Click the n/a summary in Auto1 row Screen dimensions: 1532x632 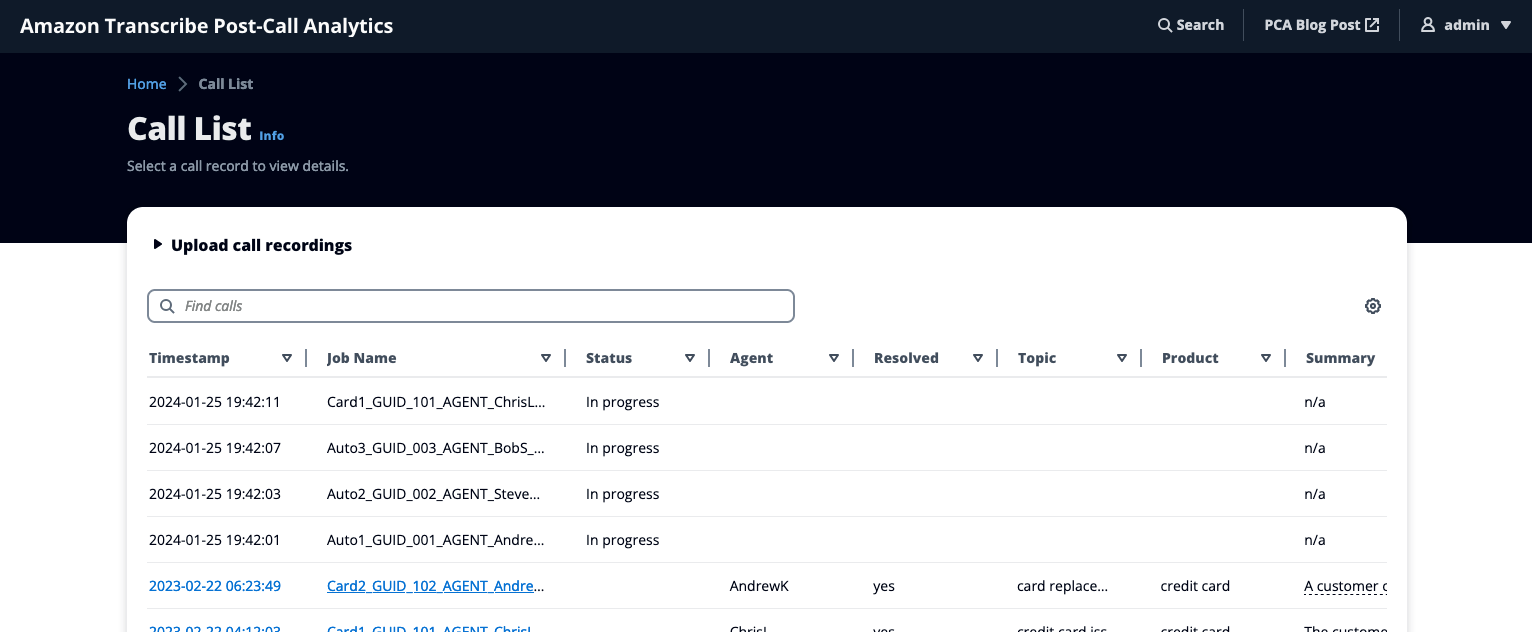[x=1315, y=540]
